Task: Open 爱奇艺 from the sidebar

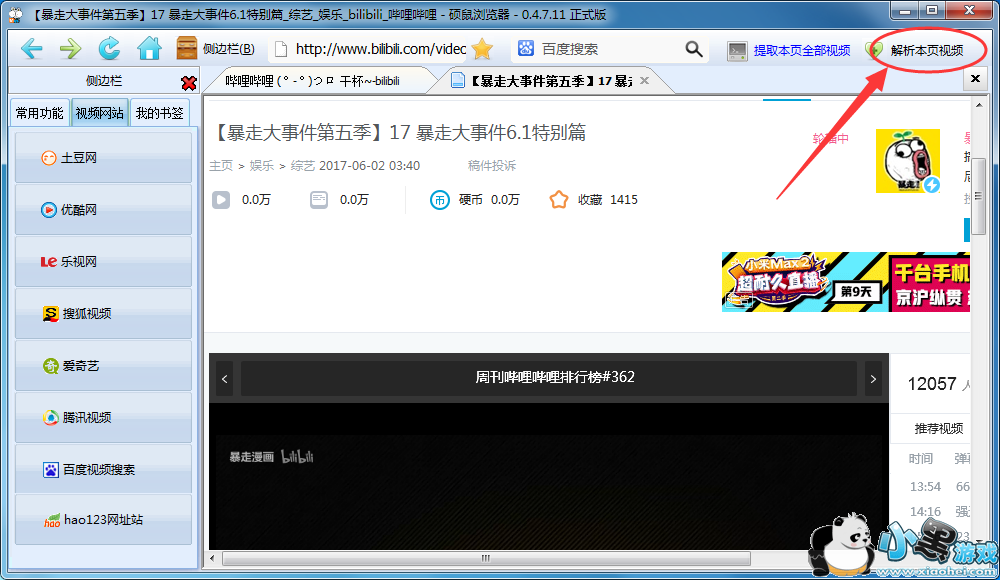Action: [103, 366]
